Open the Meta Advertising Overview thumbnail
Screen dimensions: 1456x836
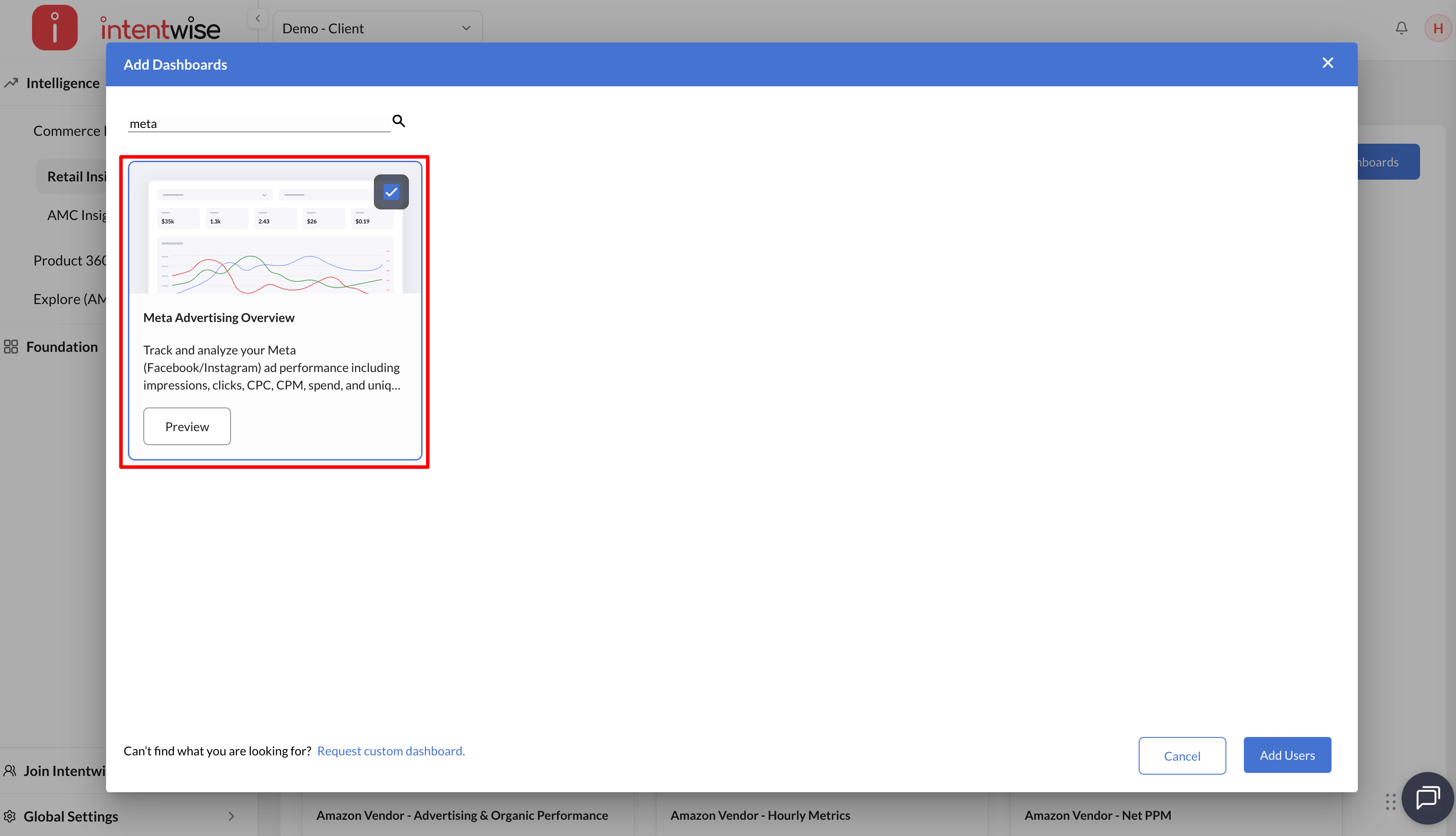click(x=275, y=228)
